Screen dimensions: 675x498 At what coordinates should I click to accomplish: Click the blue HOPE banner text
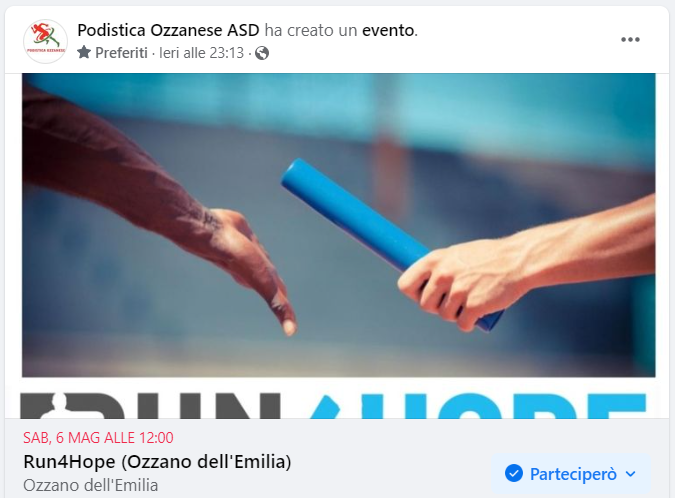pos(478,406)
